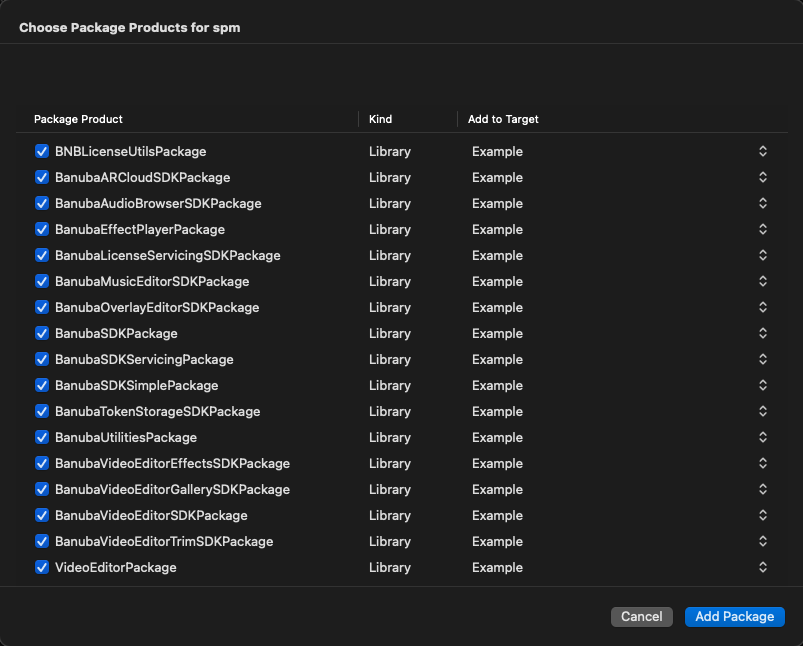Click BanubaTokenStorageSDKPackage row label

click(x=158, y=411)
